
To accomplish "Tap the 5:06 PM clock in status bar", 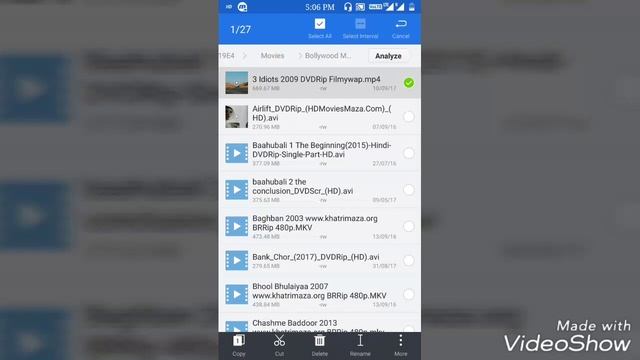I will (320, 7).
